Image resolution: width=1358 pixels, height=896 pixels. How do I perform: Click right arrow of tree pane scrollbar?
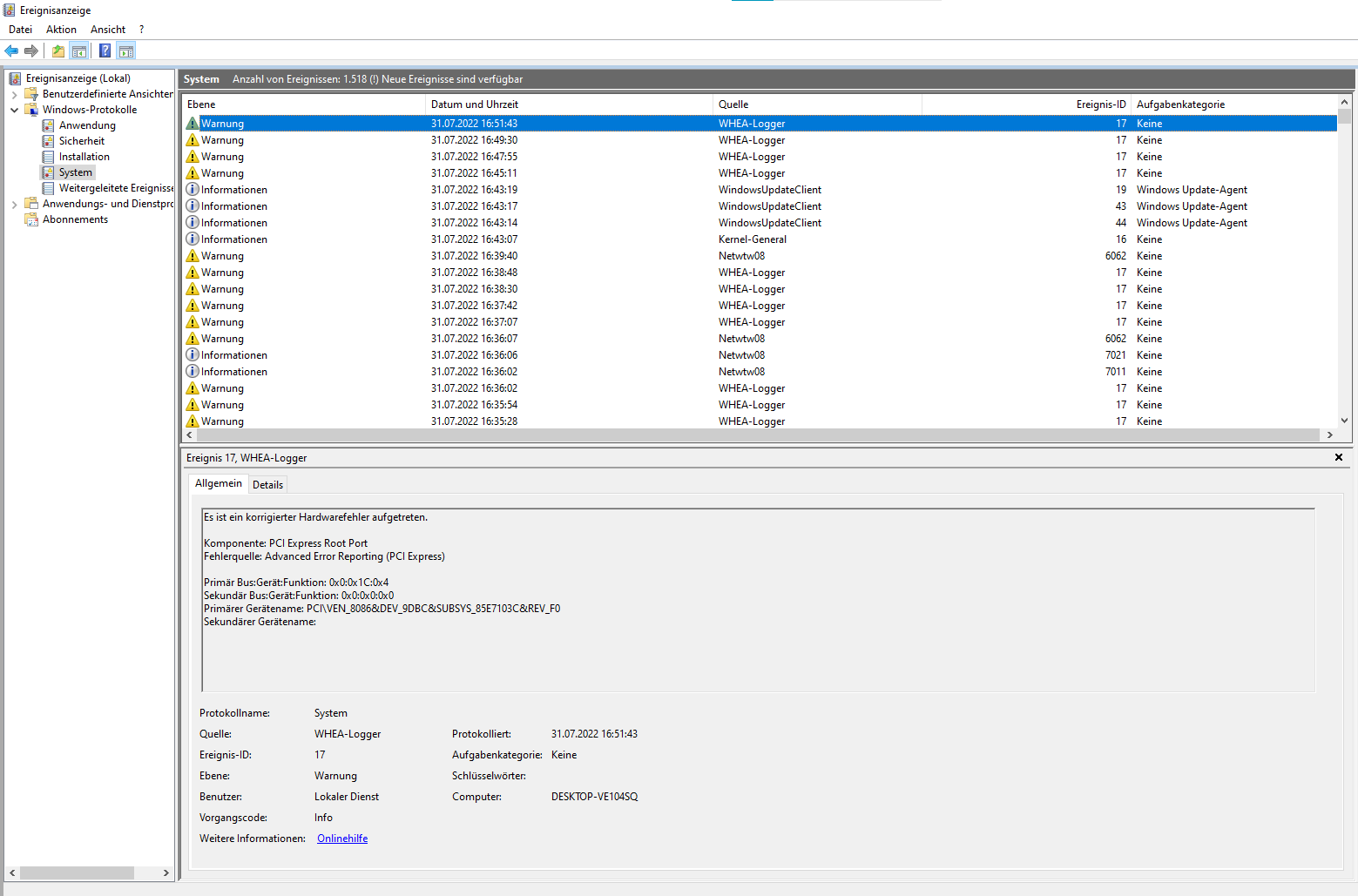coord(166,872)
